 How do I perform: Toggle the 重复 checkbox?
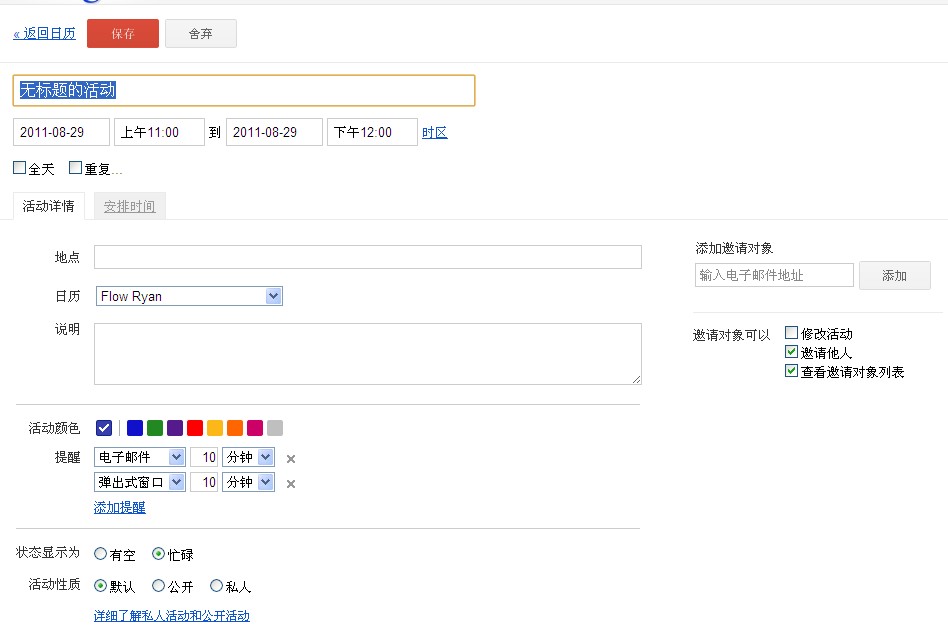tap(76, 167)
